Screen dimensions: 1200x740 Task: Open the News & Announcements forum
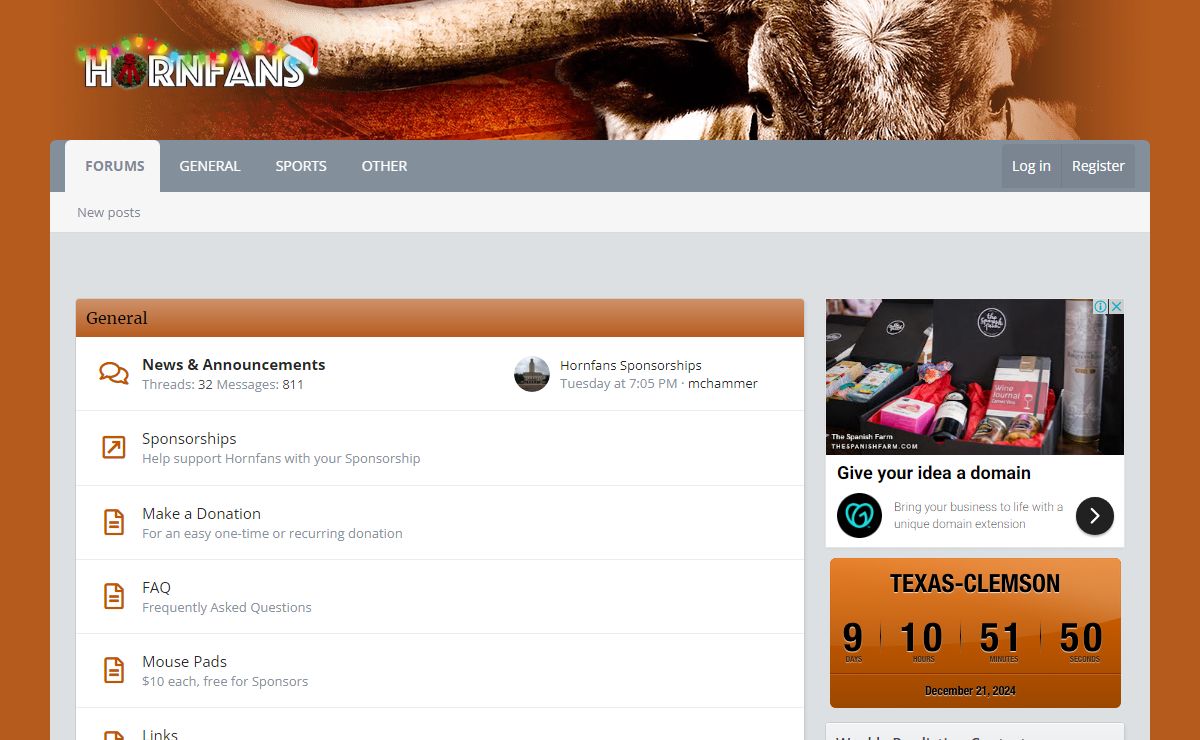(233, 365)
